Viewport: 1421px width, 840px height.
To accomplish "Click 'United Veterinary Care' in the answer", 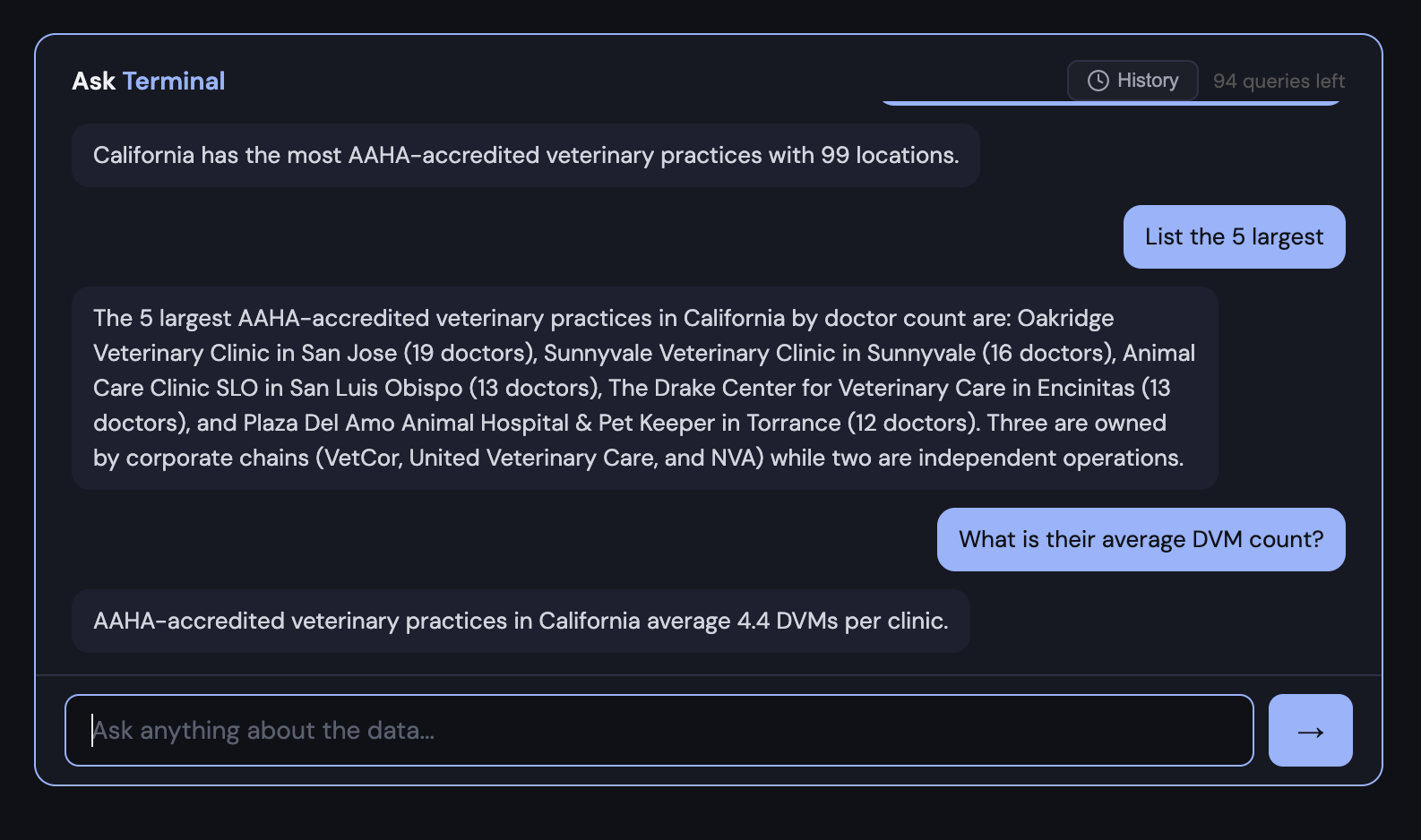I will point(533,459).
